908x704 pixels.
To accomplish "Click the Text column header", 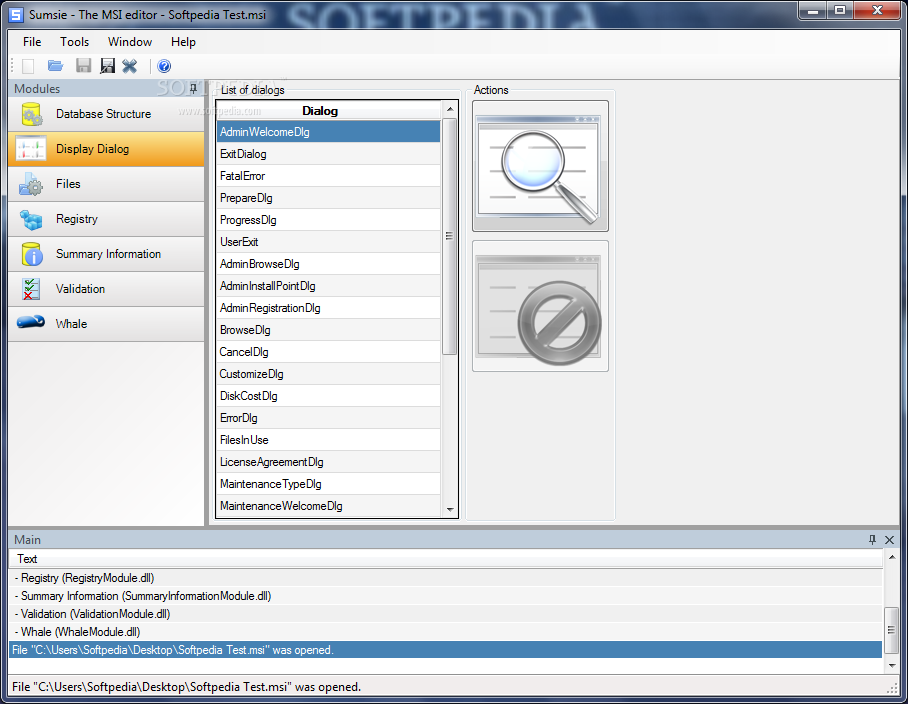I will (x=446, y=559).
